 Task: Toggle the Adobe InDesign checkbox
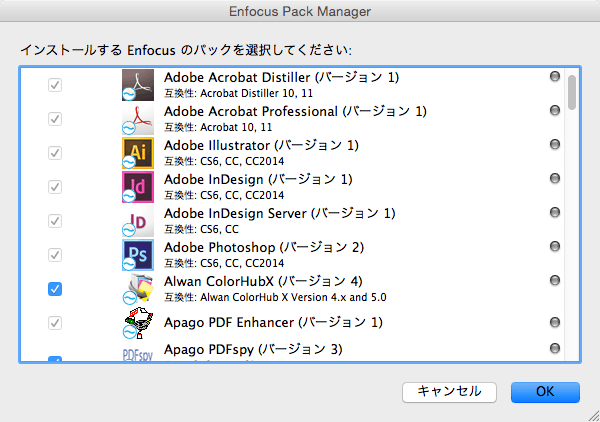click(x=55, y=187)
